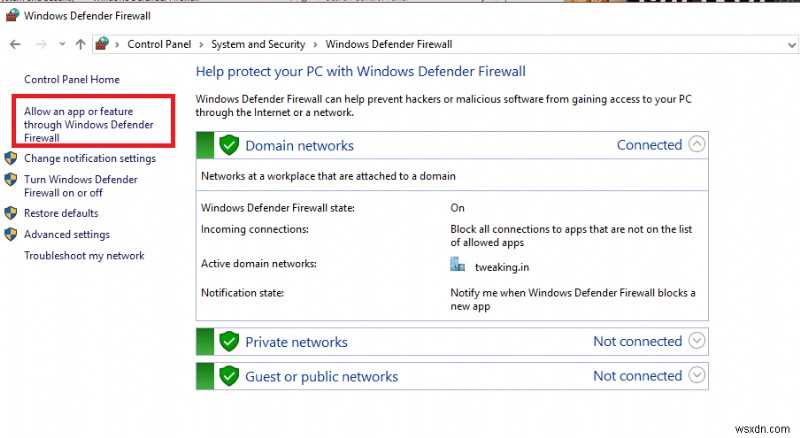The image size is (800, 438).
Task: Click green shield icon for Private networks
Action: coord(229,341)
